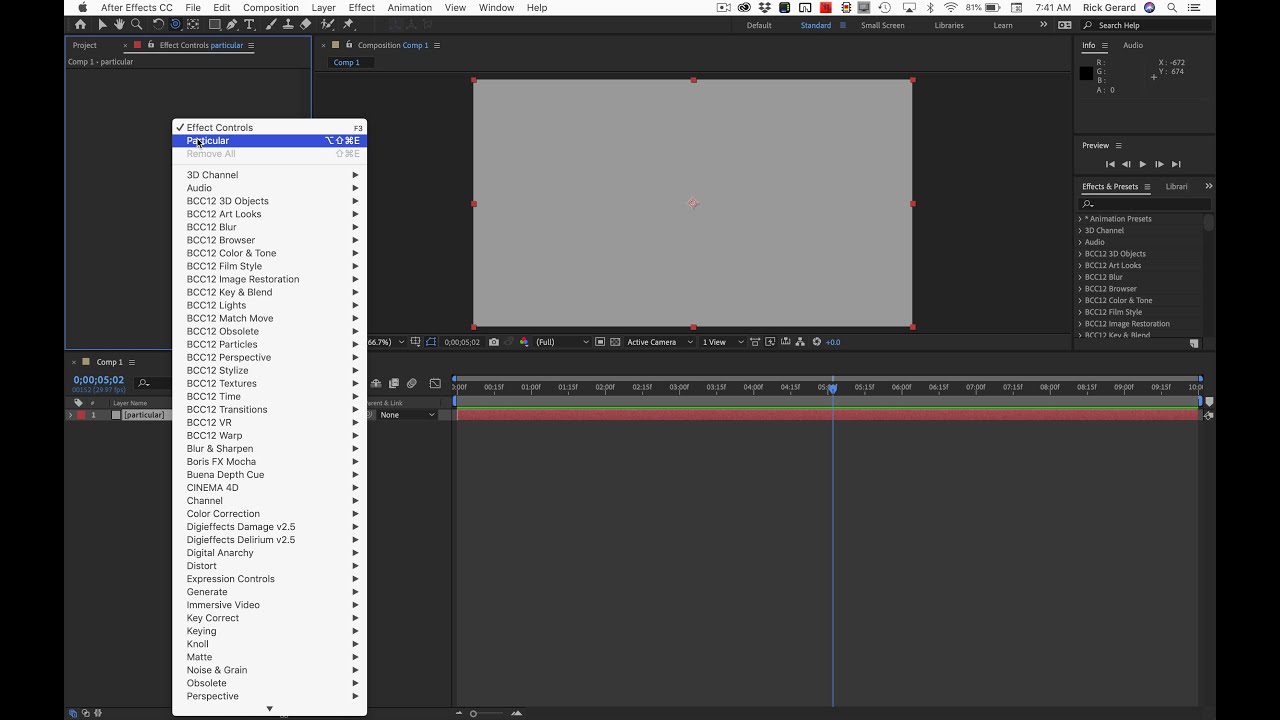This screenshot has width=1280, height=720.
Task: Select the Hand tool
Action: 119,25
